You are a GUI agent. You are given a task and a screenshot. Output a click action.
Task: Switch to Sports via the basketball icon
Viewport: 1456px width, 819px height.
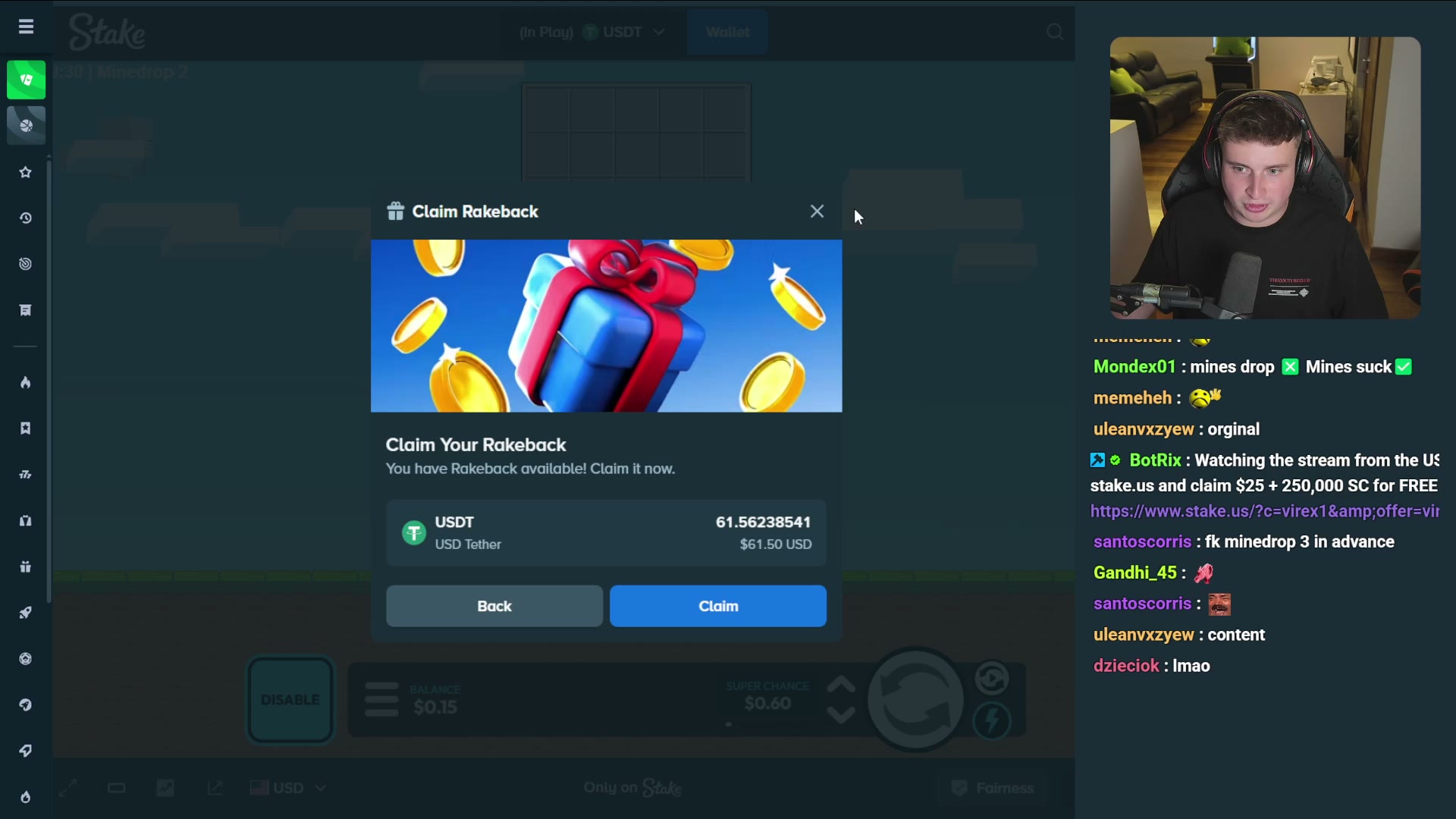click(26, 125)
